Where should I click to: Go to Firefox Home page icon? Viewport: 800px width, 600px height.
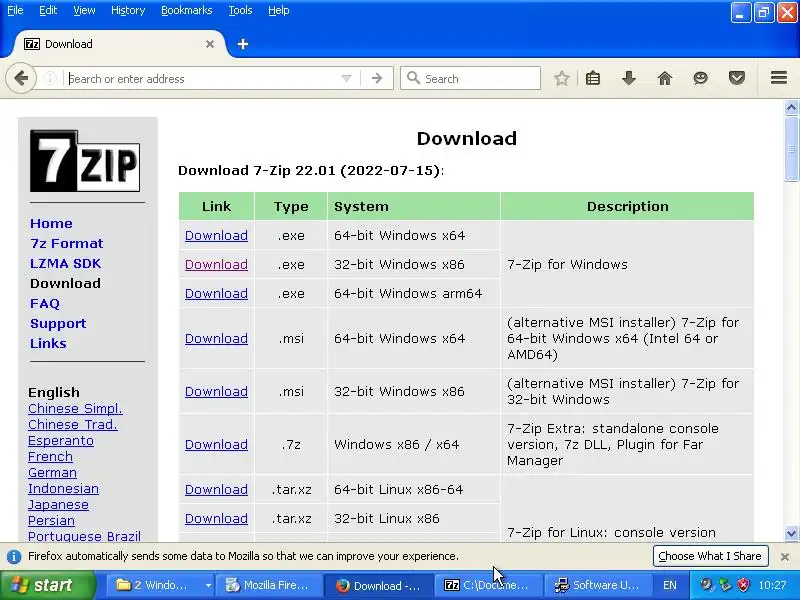click(665, 78)
